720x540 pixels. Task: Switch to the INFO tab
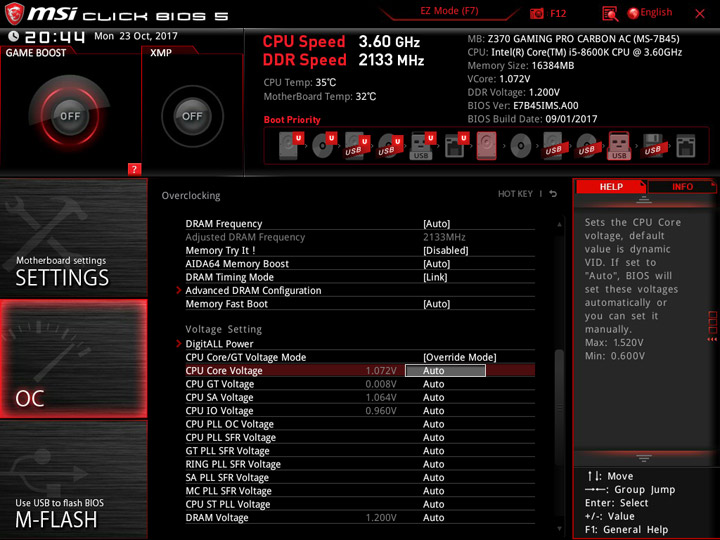[x=682, y=187]
